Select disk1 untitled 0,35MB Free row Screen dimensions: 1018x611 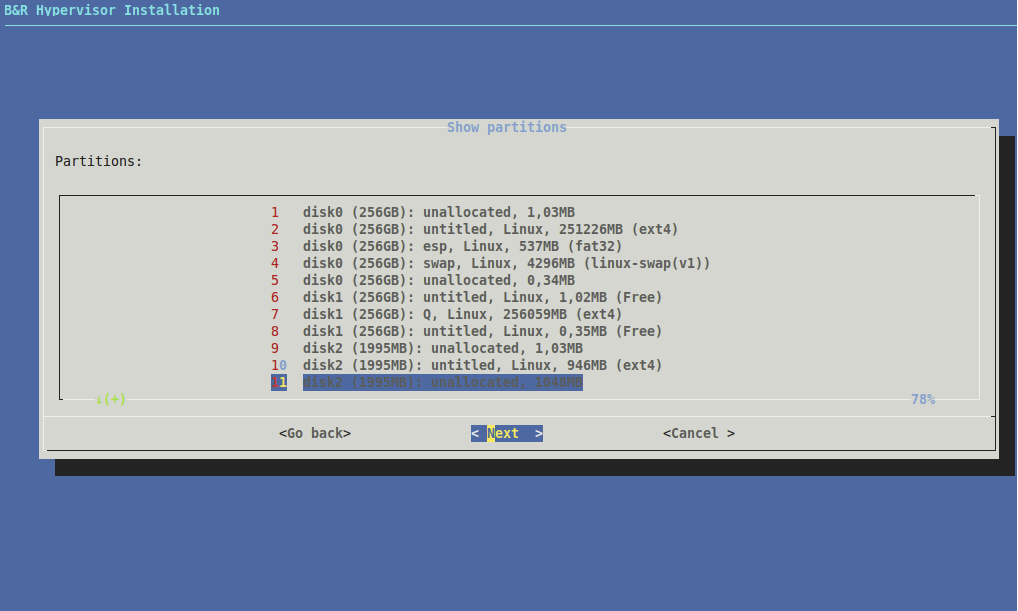(x=467, y=331)
